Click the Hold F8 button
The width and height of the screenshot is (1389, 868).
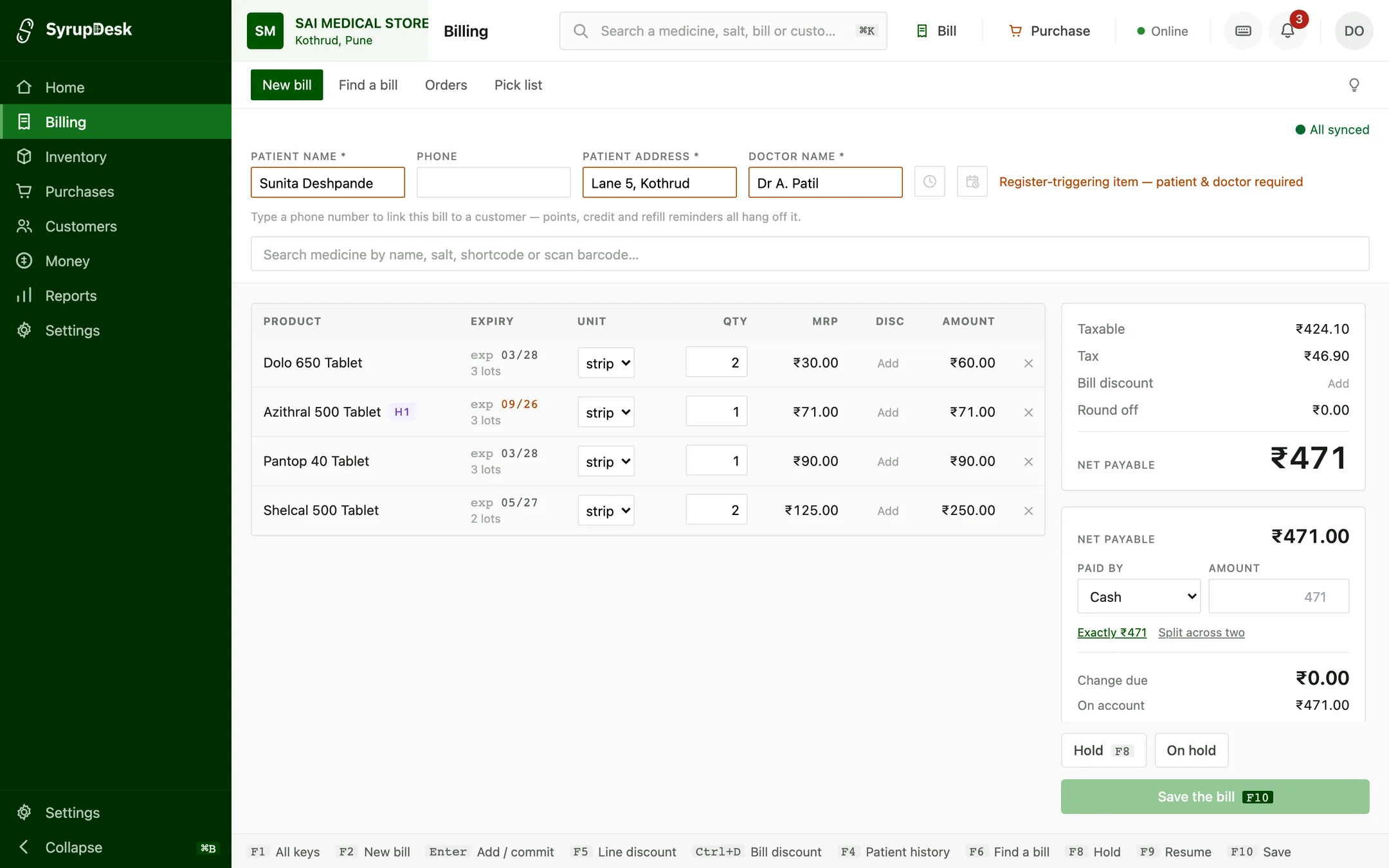tap(1103, 750)
